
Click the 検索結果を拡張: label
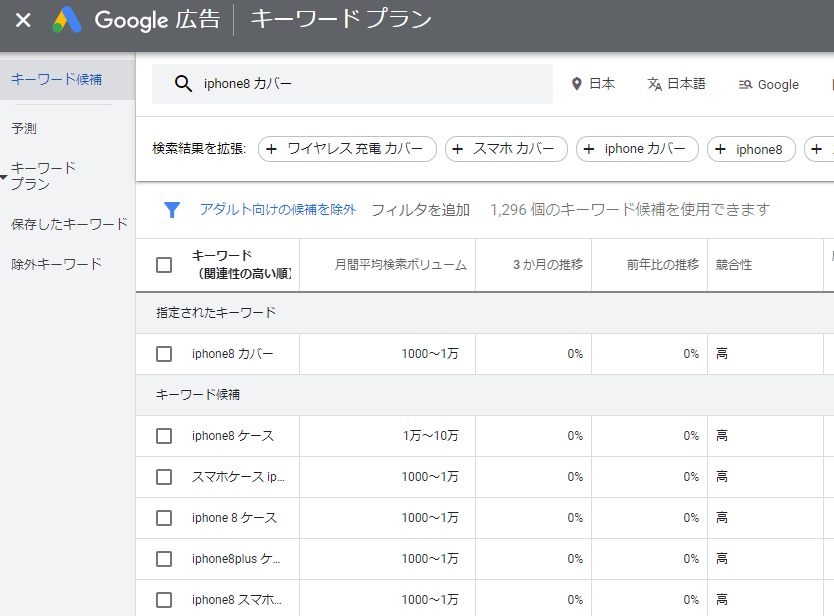pyautogui.click(x=199, y=148)
